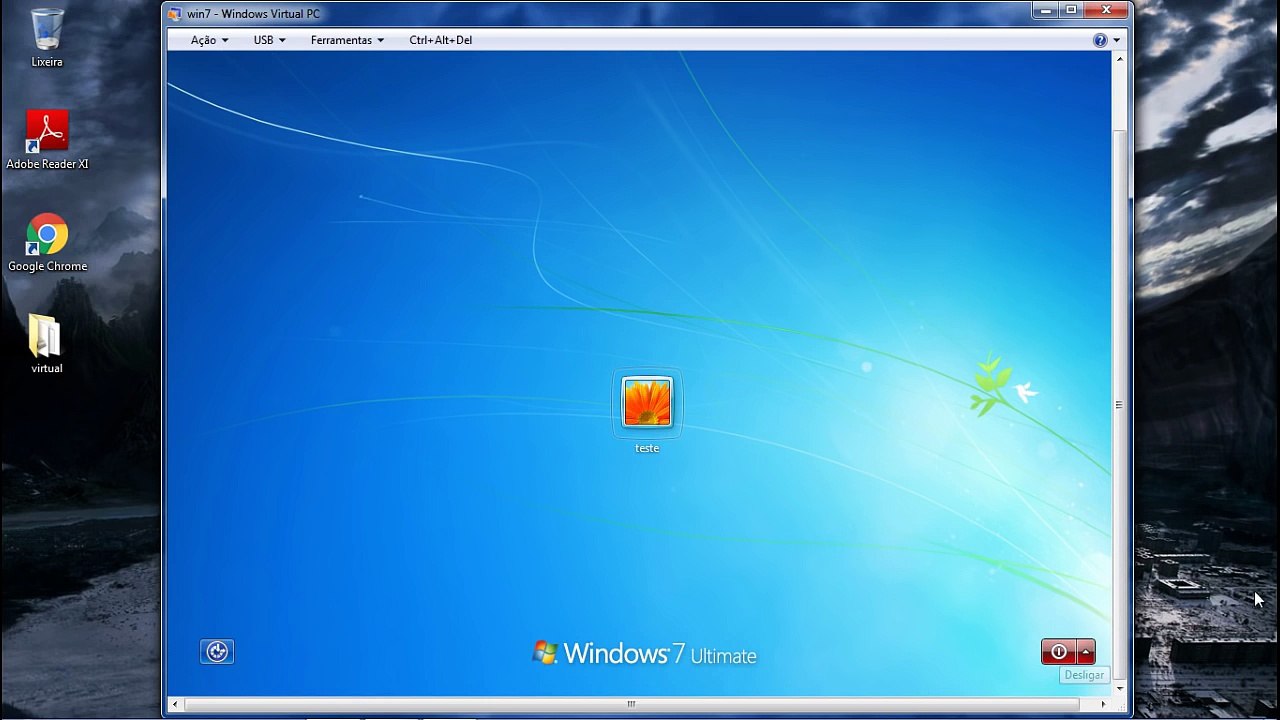The height and width of the screenshot is (720, 1280).
Task: Click the teste username label
Action: tap(647, 448)
